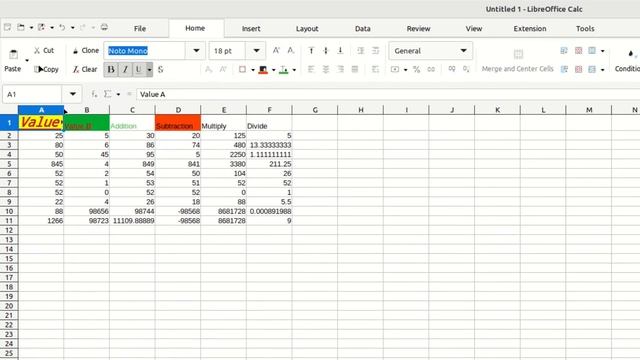This screenshot has height=360, width=640.
Task: Clear direct formatting
Action: (85, 69)
